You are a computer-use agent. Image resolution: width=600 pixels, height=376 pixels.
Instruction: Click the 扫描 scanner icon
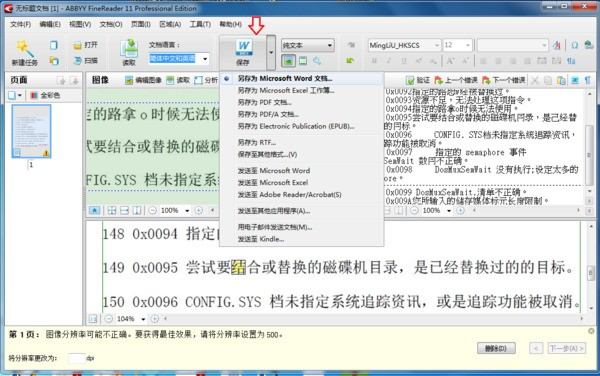click(78, 60)
